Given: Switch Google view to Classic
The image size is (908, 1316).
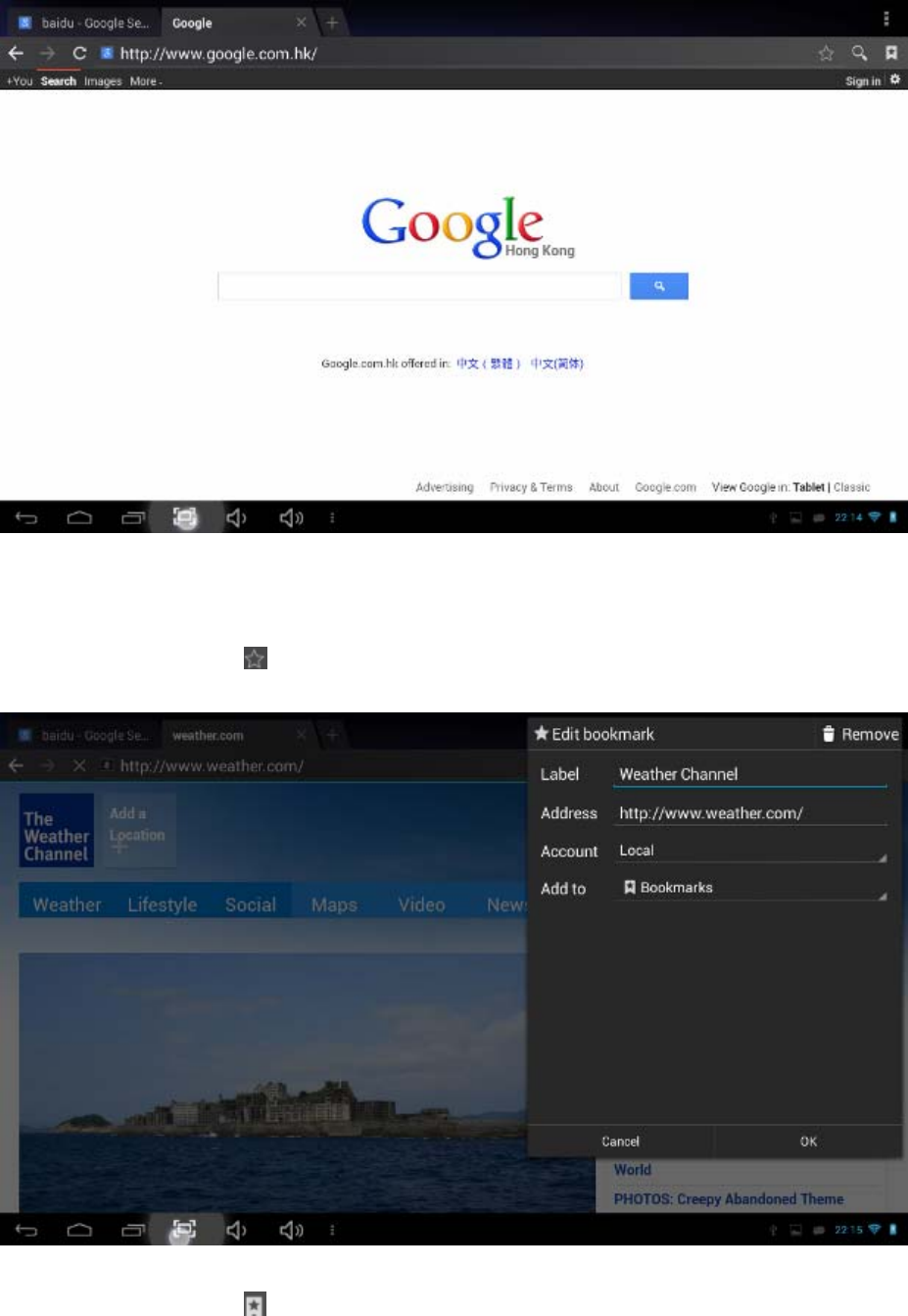Looking at the screenshot, I should [851, 487].
